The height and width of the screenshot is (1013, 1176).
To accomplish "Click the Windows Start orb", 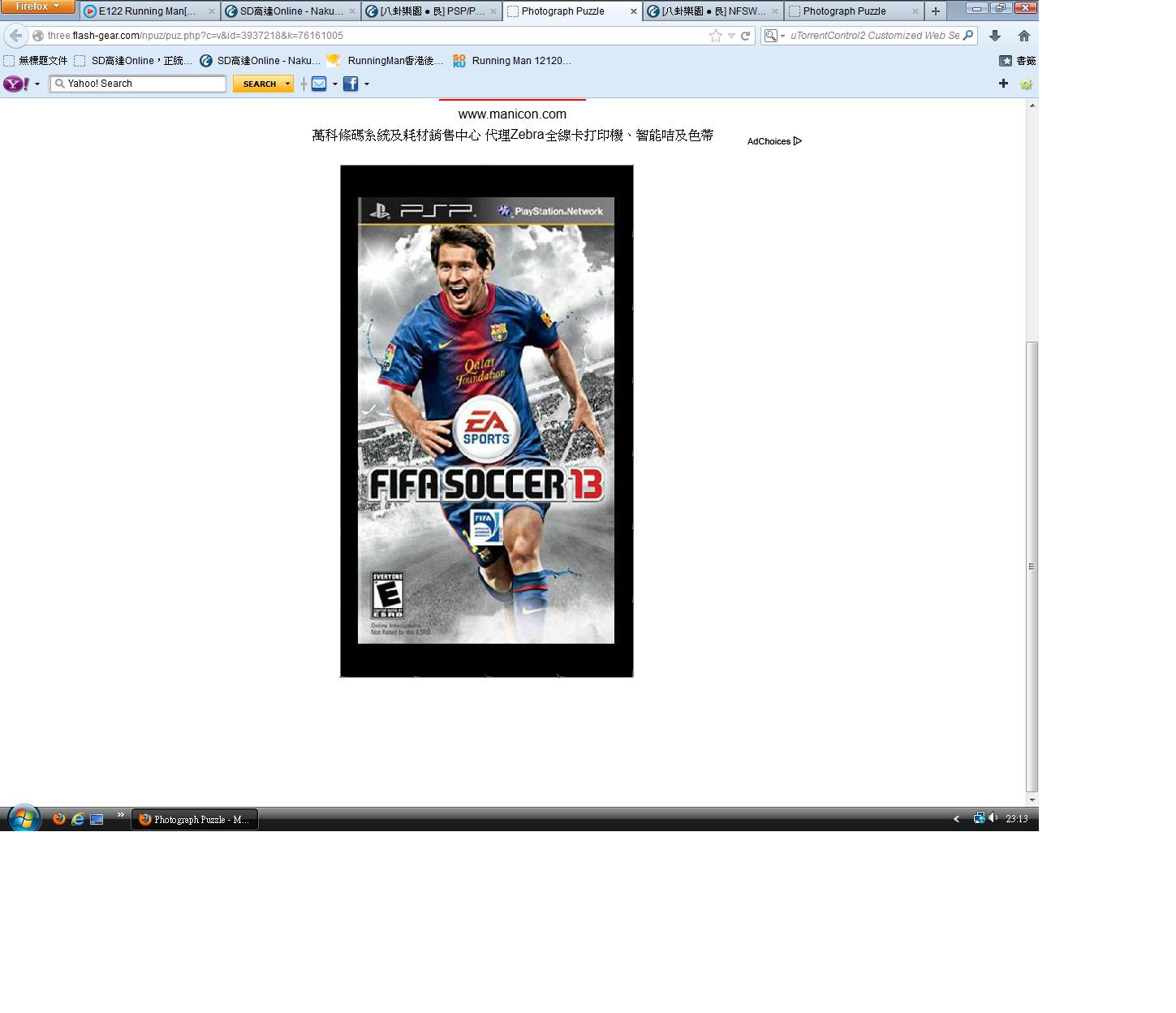I will 24,818.
